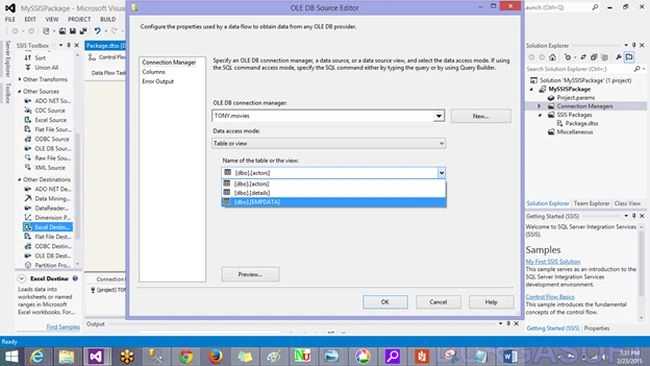Open the FILE menu
This screenshot has height=366, width=650.
(10, 19)
